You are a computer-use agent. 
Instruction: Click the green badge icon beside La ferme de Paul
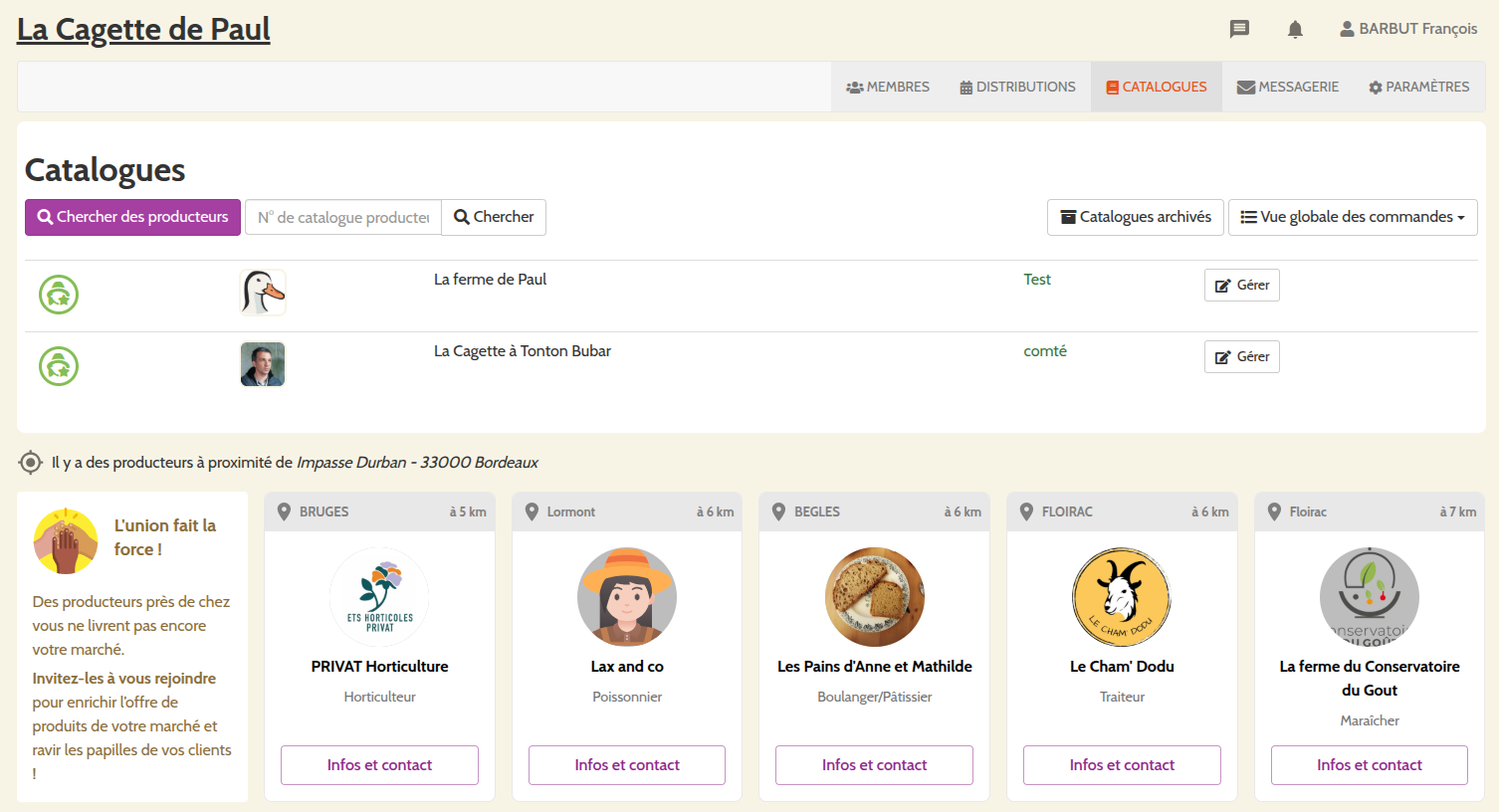59,295
